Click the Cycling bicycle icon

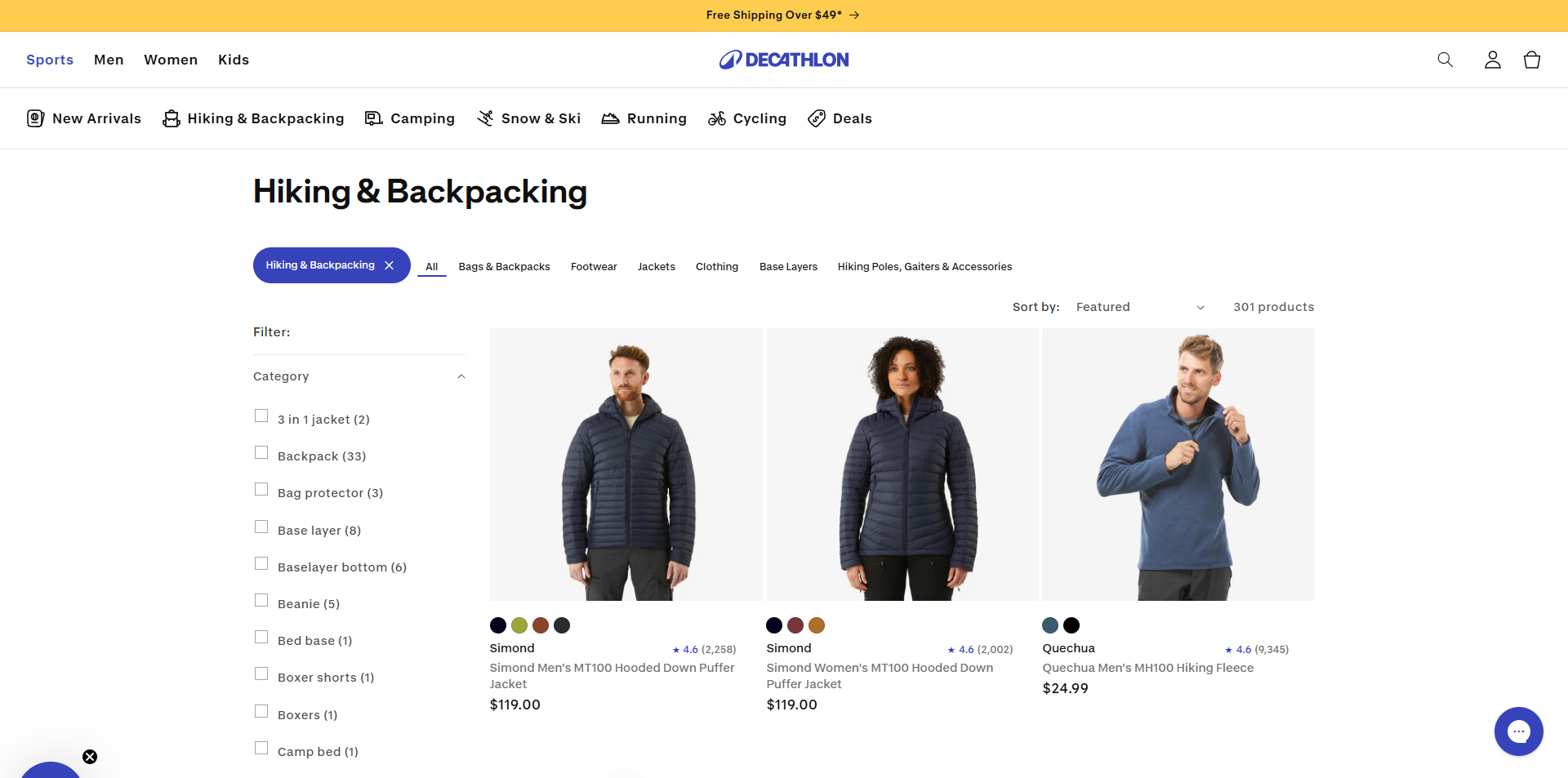716,118
